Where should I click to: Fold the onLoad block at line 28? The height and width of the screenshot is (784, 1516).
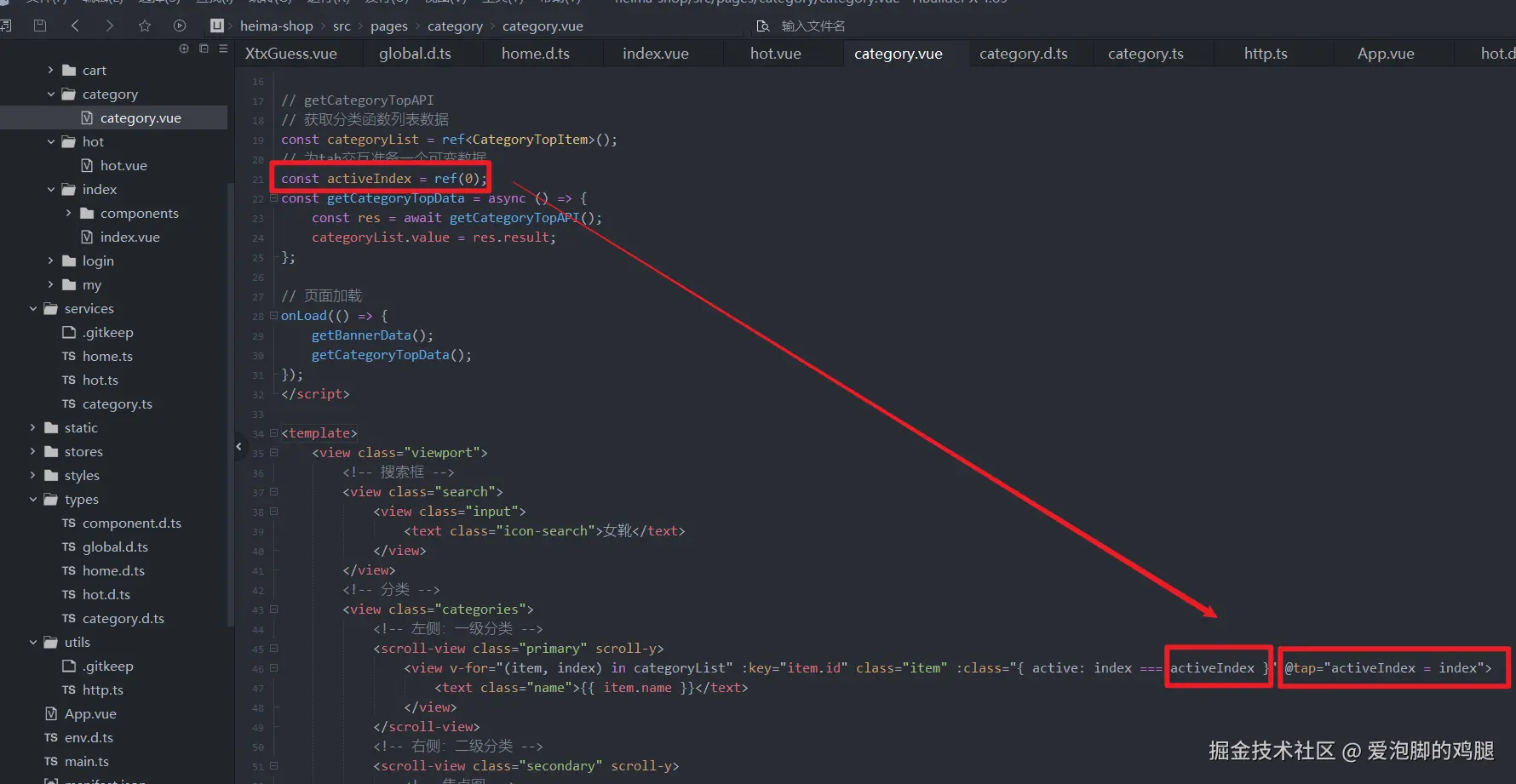coord(273,316)
